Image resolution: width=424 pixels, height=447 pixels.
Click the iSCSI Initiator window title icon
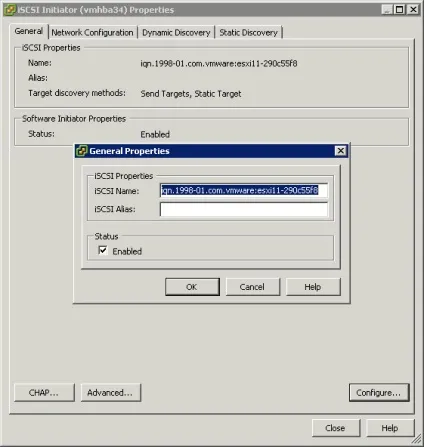(x=10, y=10)
